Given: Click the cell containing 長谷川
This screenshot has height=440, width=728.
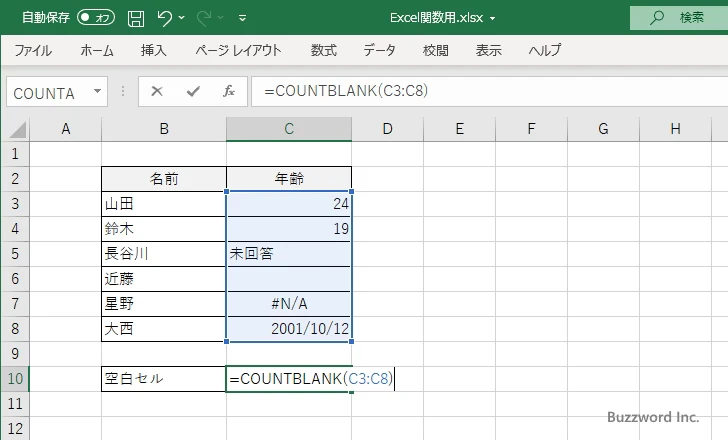Looking at the screenshot, I should [x=164, y=254].
